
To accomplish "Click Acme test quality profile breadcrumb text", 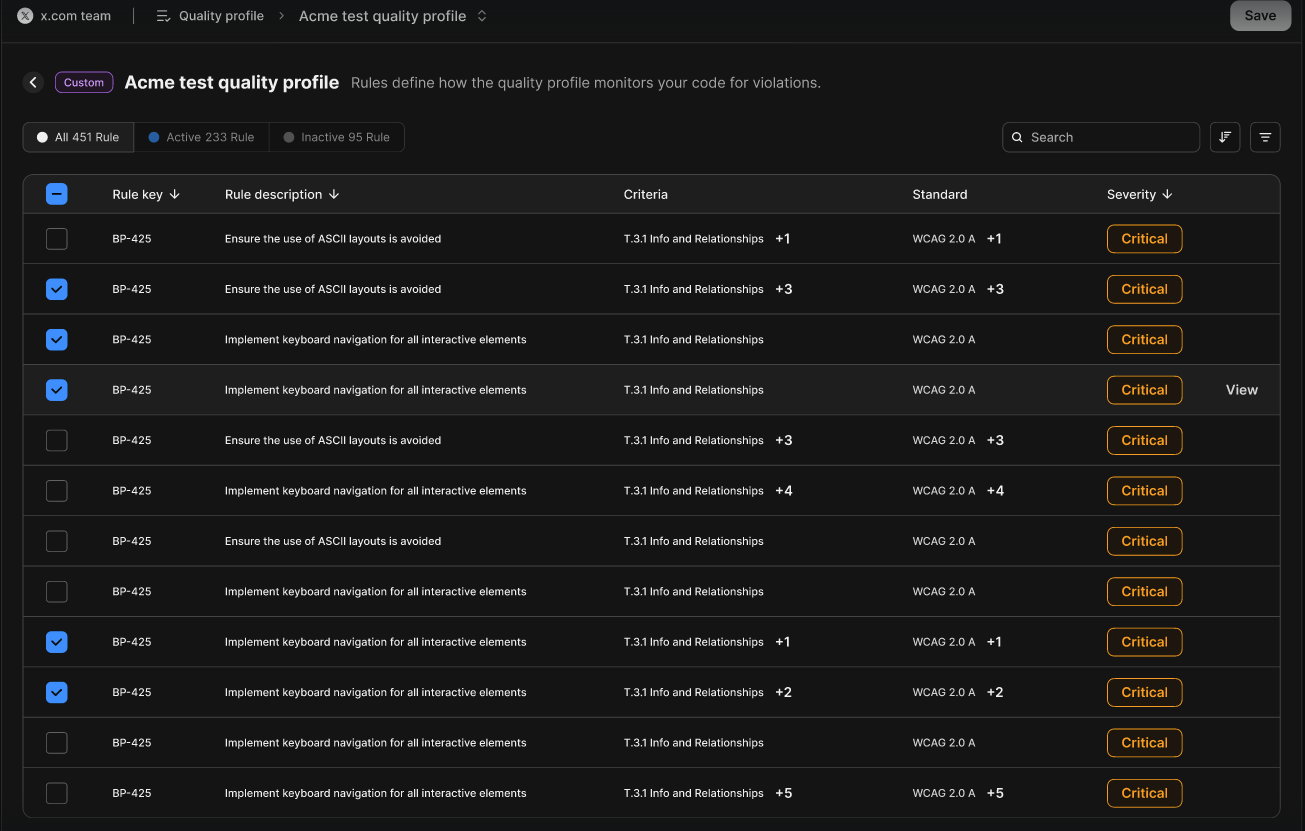I will tap(382, 16).
